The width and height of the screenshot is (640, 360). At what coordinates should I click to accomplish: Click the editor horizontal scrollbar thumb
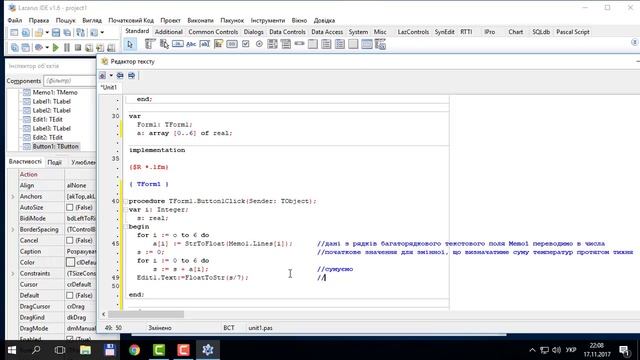tap(146, 314)
